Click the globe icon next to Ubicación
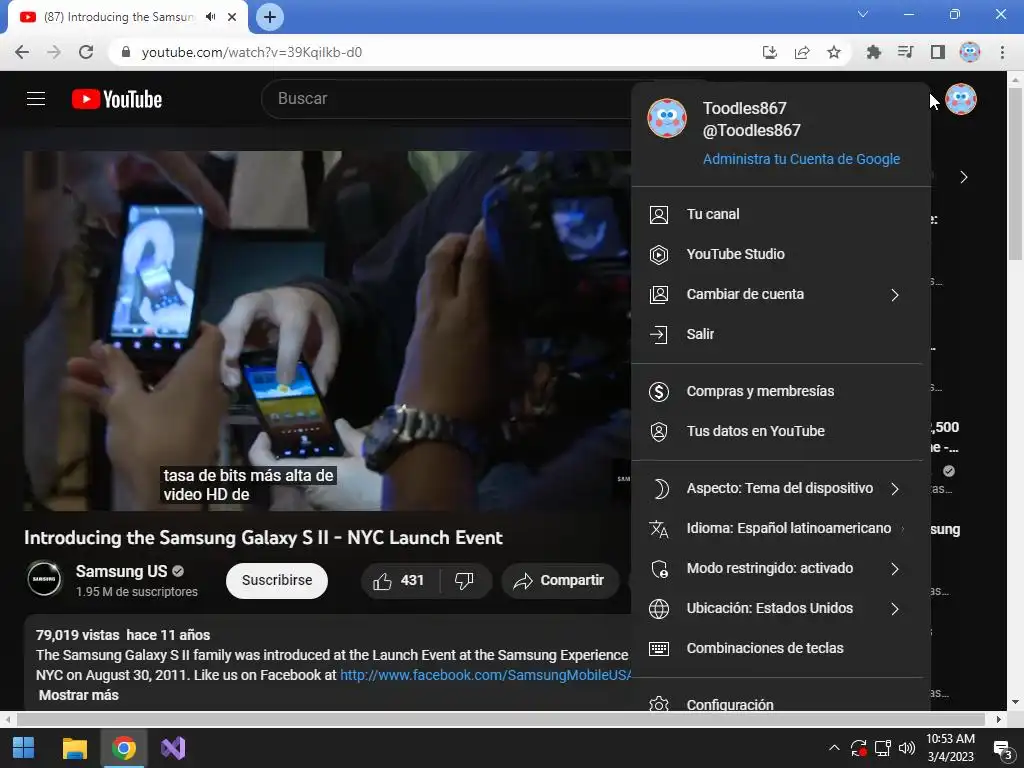The height and width of the screenshot is (768, 1024). [x=659, y=609]
